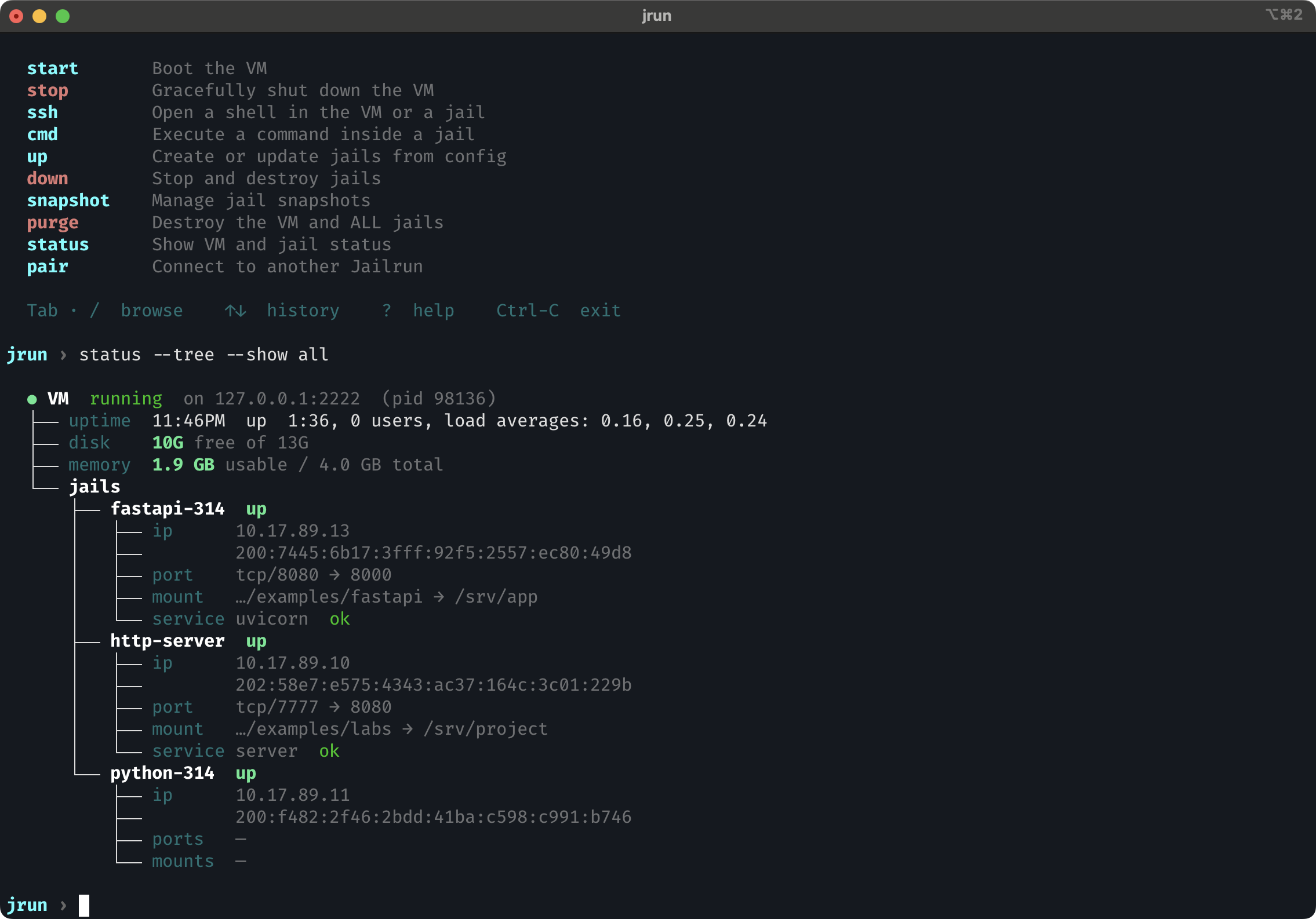Click 'Destroy the VM and ALL jails' text

(298, 223)
